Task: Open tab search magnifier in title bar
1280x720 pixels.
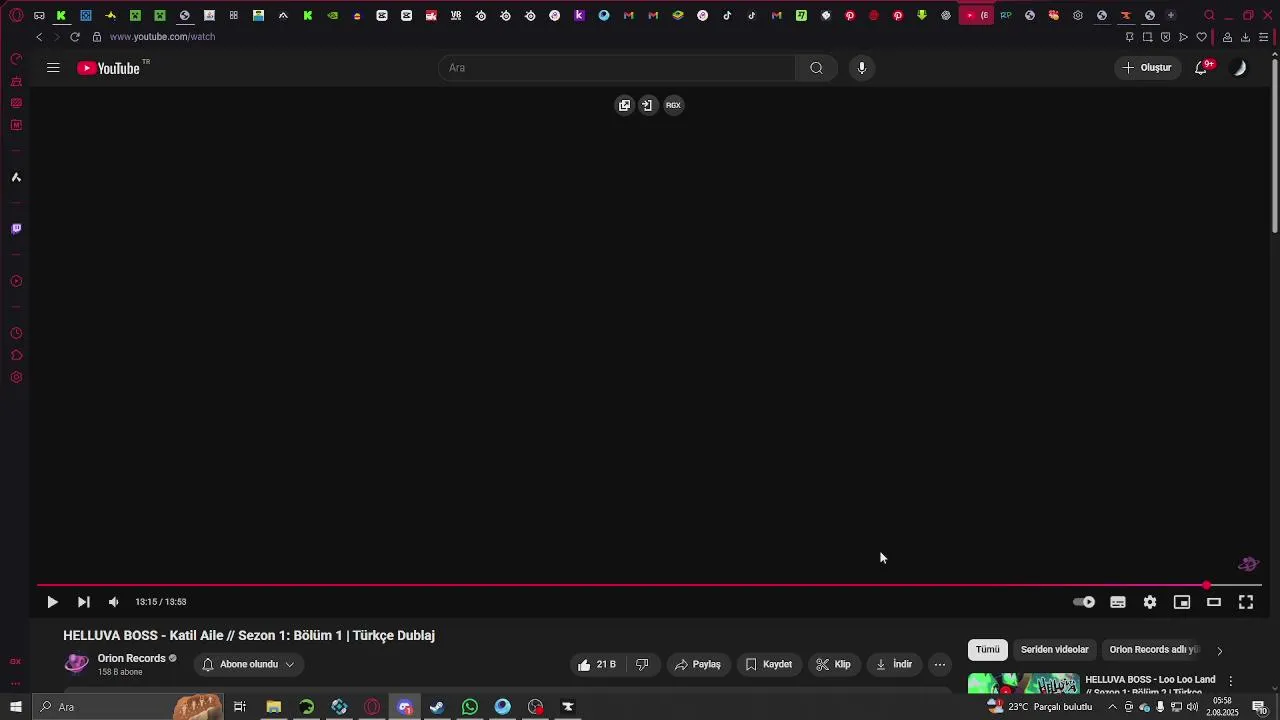Action: pos(1209,15)
